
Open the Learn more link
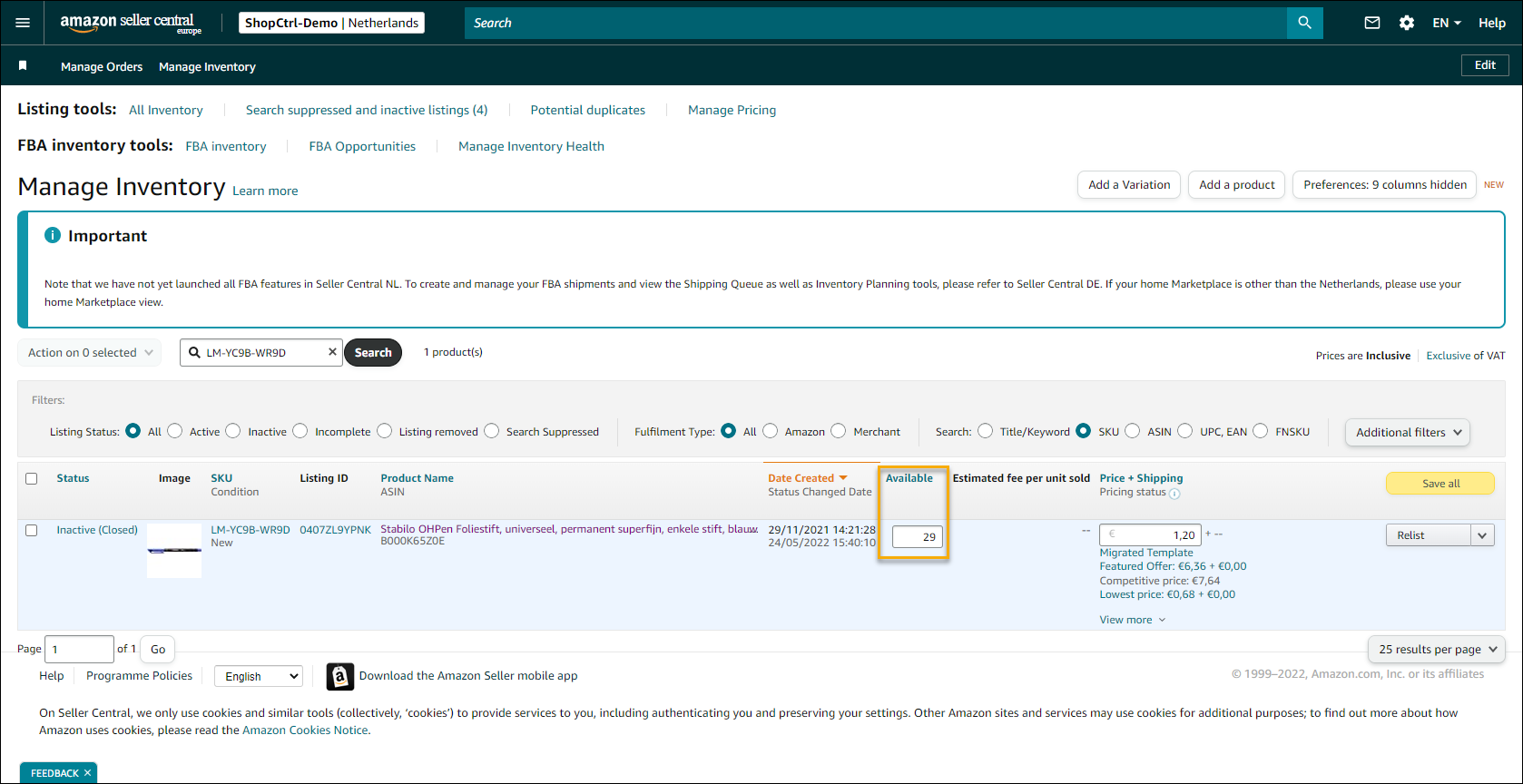[265, 191]
